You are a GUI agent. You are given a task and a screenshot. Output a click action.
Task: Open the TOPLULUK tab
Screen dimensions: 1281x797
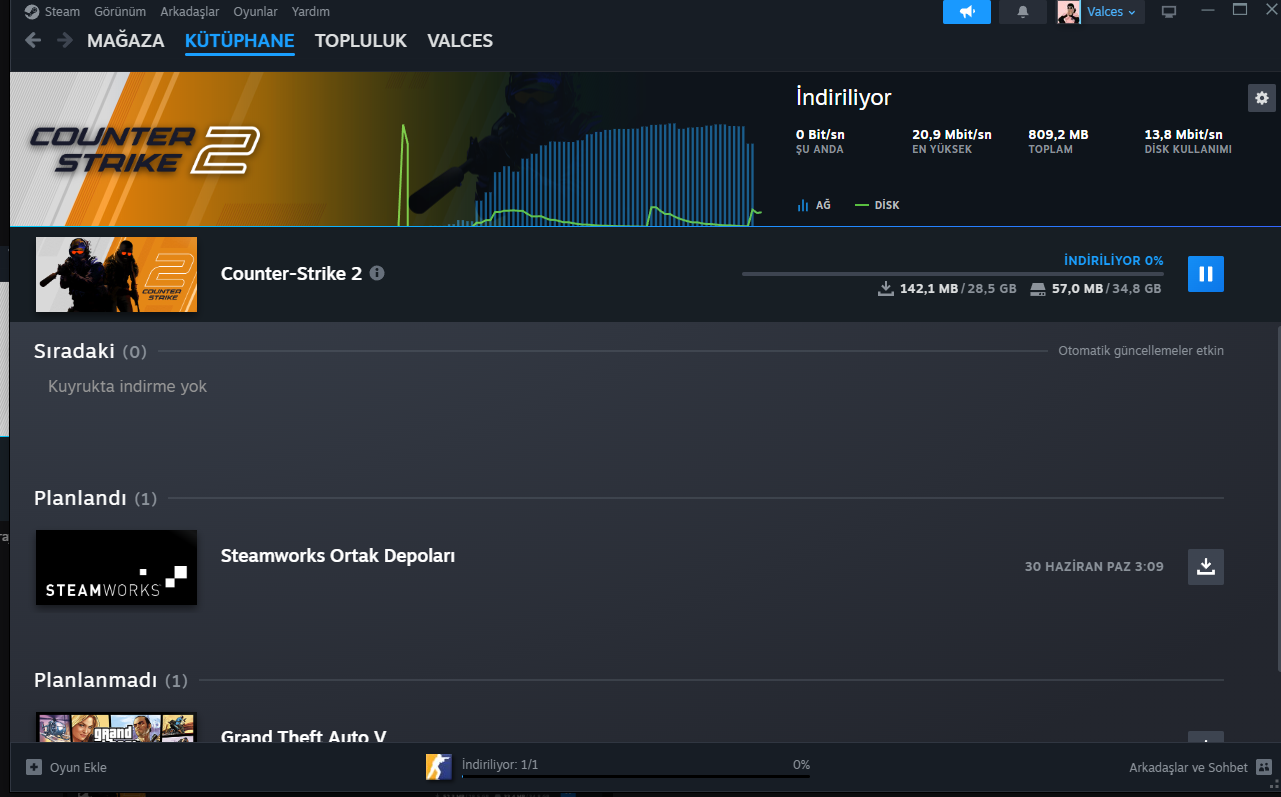coord(361,41)
